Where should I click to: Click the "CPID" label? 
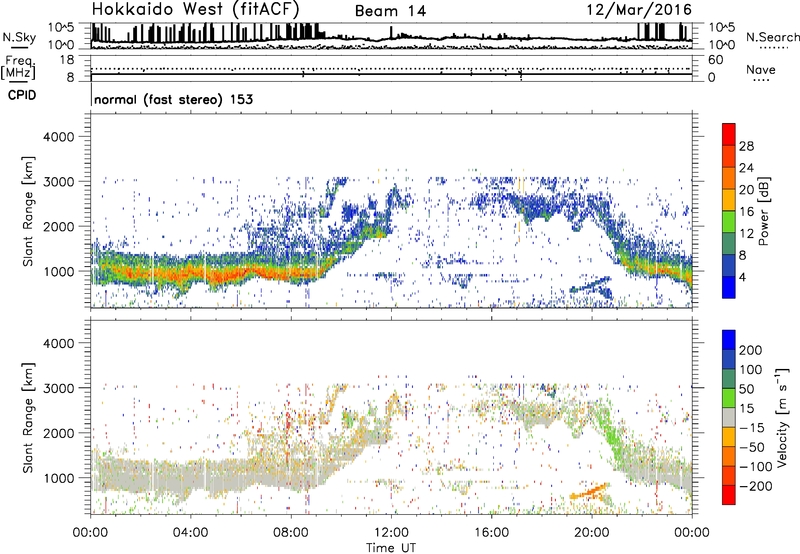click(22, 95)
